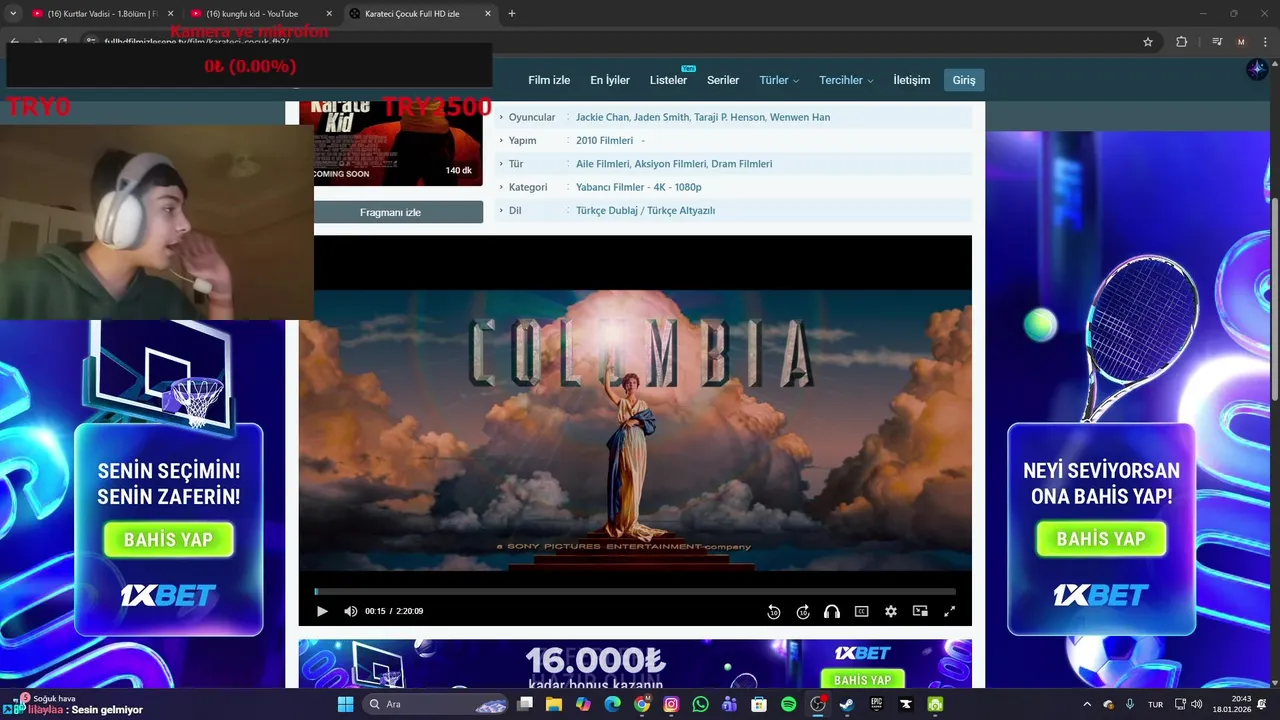Screen dimensions: 1280x720
Task: Open Task View from the taskbar
Action: 525,705
